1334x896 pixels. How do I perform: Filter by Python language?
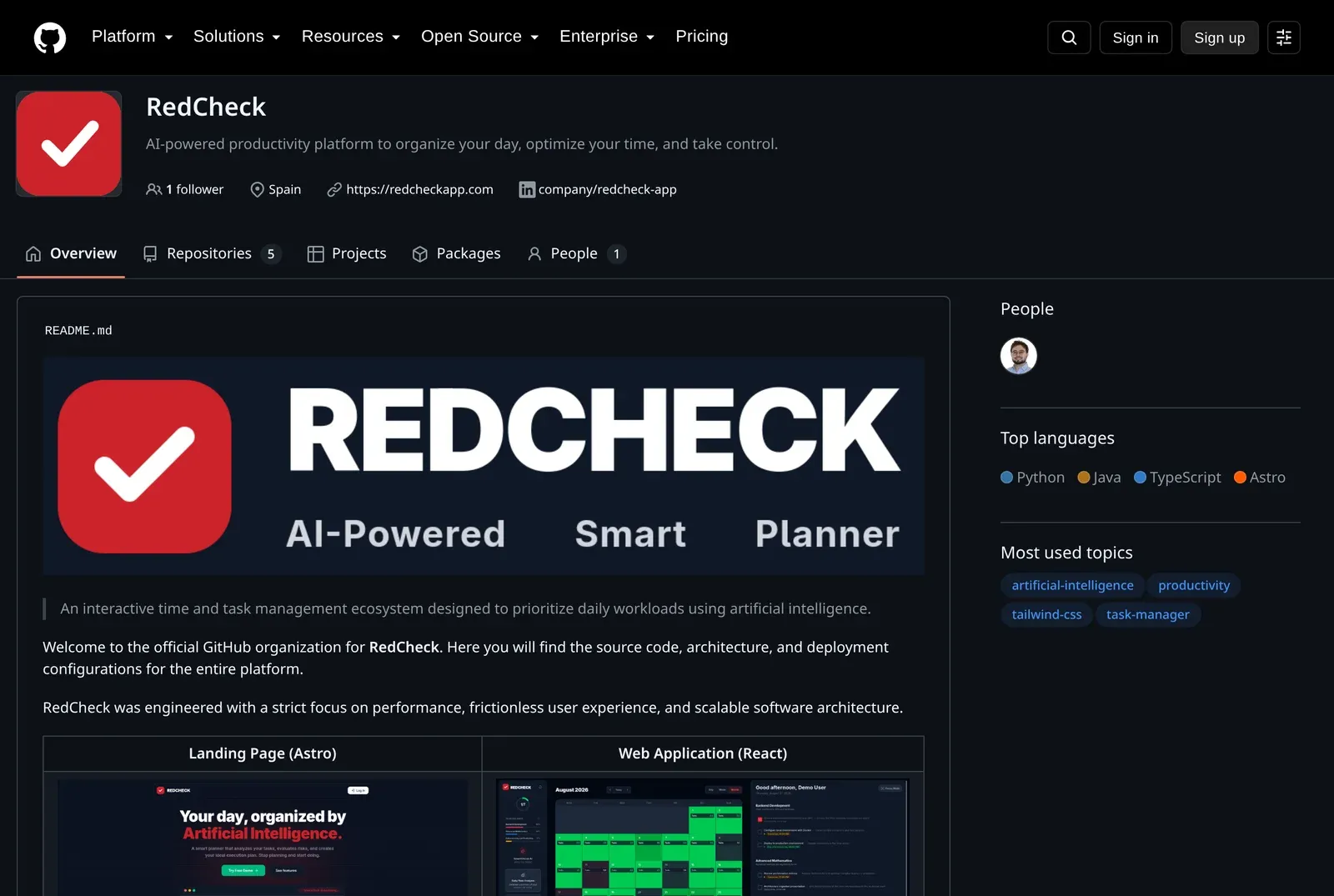pos(1033,478)
